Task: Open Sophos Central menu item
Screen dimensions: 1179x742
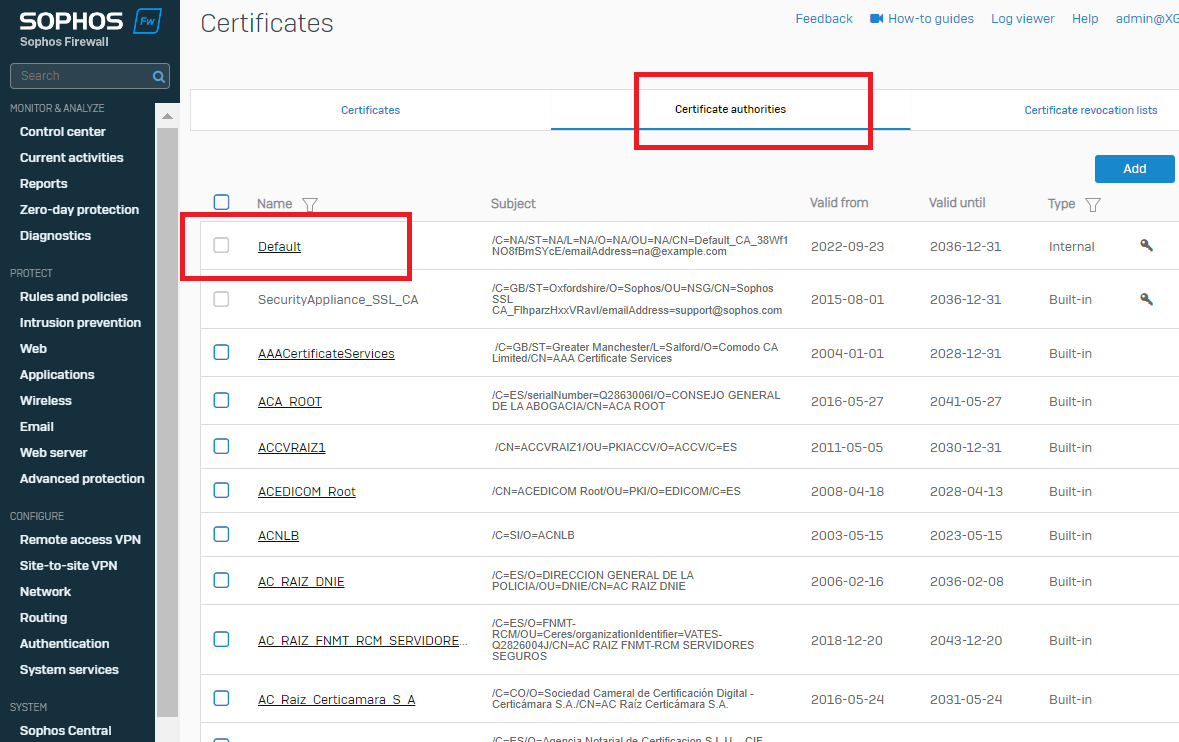Action: pyautogui.click(x=65, y=731)
